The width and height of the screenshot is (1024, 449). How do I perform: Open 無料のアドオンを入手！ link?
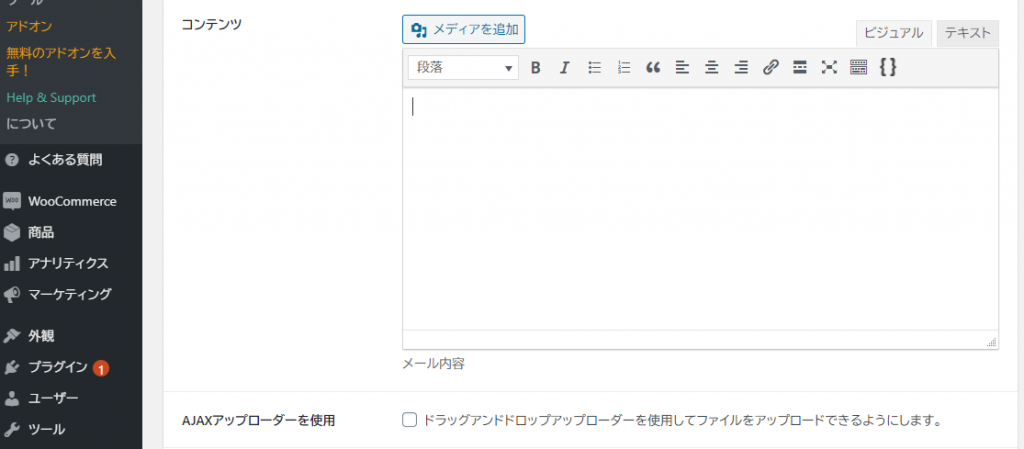pyautogui.click(x=61, y=61)
